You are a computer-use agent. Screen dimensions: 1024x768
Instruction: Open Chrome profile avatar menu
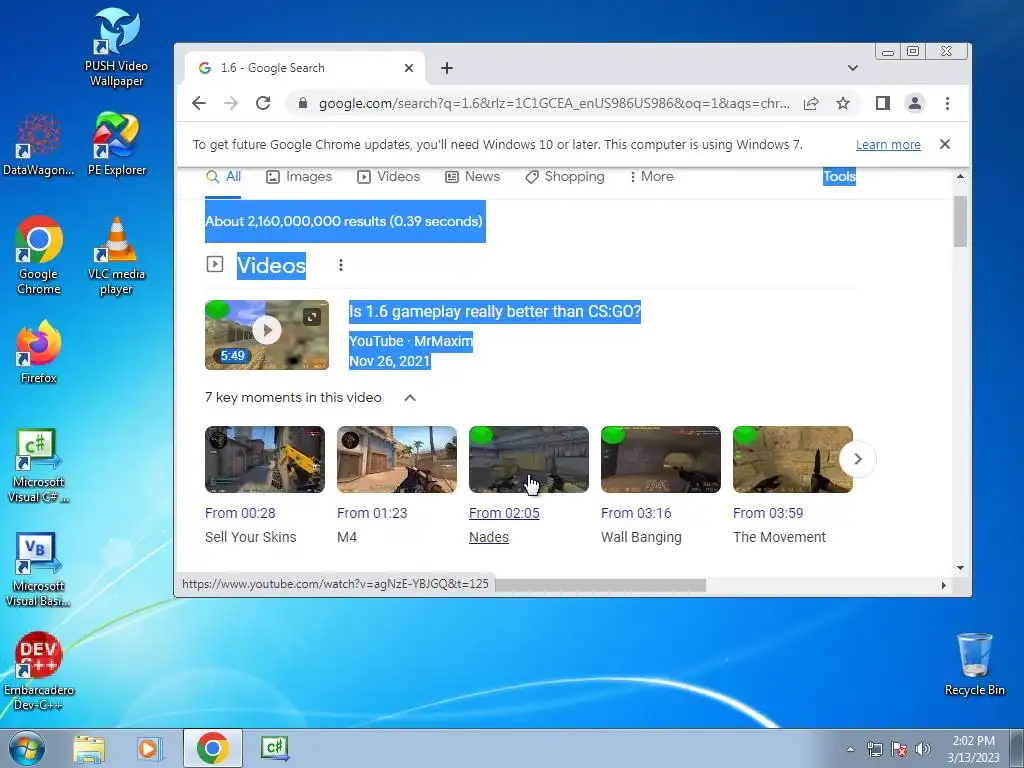[x=915, y=103]
